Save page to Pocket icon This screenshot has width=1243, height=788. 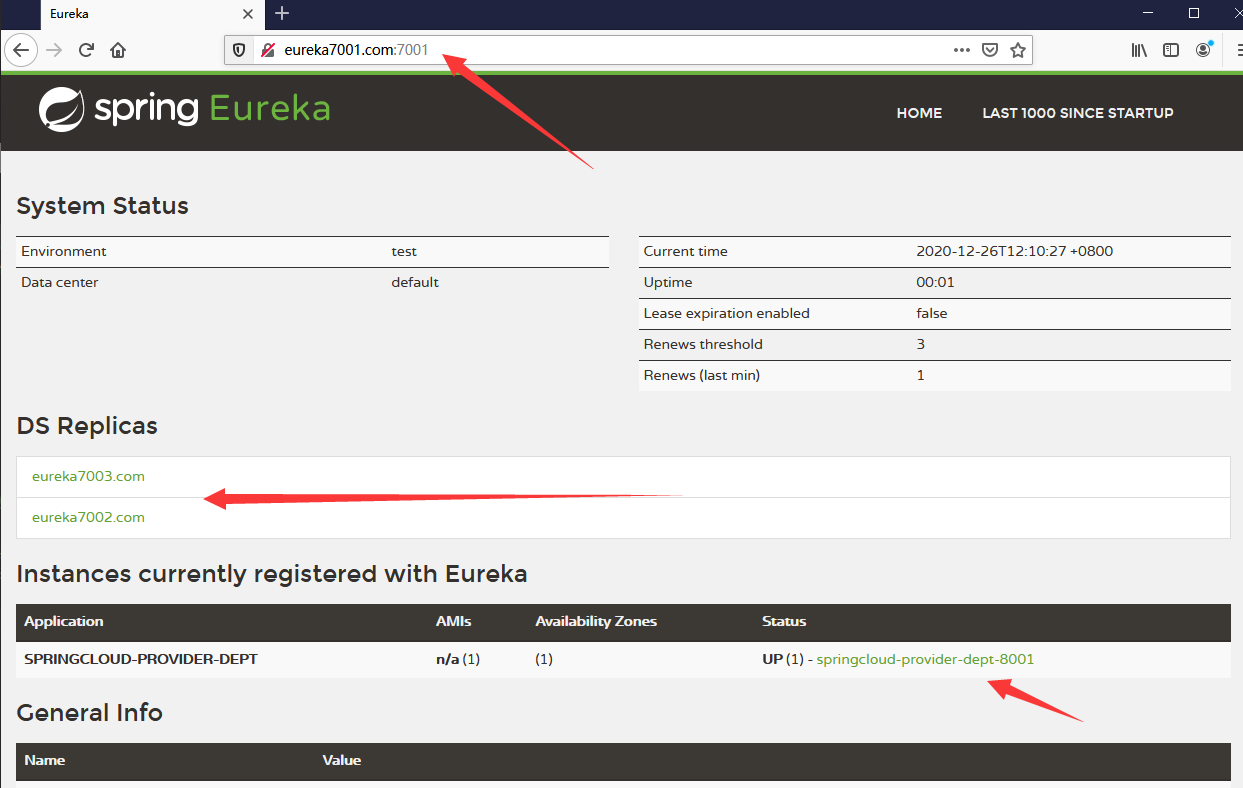coord(990,50)
